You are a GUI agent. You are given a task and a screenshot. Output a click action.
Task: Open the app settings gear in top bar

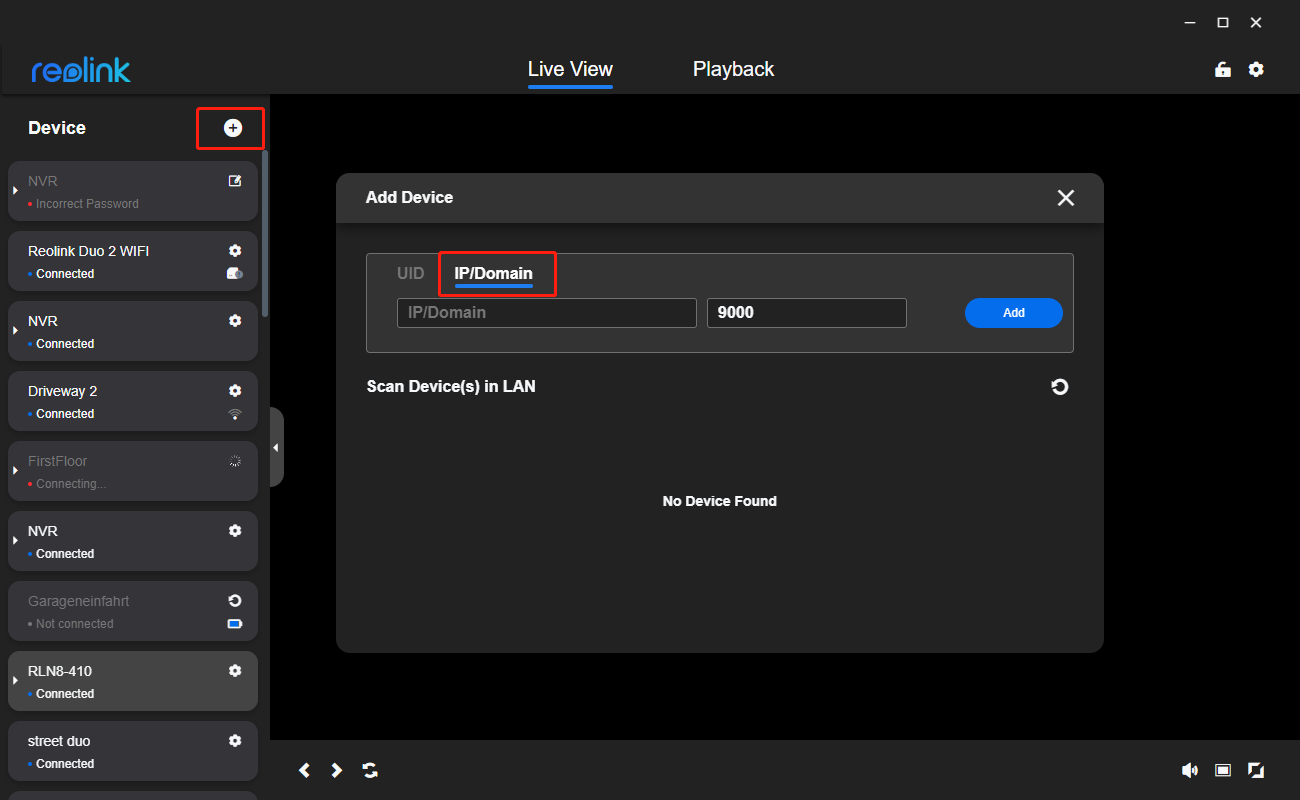click(1256, 69)
